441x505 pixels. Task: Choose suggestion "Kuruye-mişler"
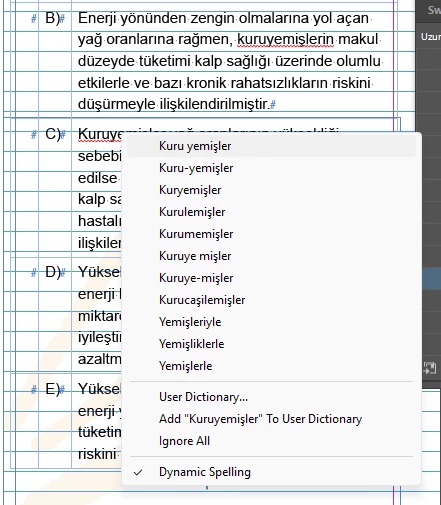[271, 278]
